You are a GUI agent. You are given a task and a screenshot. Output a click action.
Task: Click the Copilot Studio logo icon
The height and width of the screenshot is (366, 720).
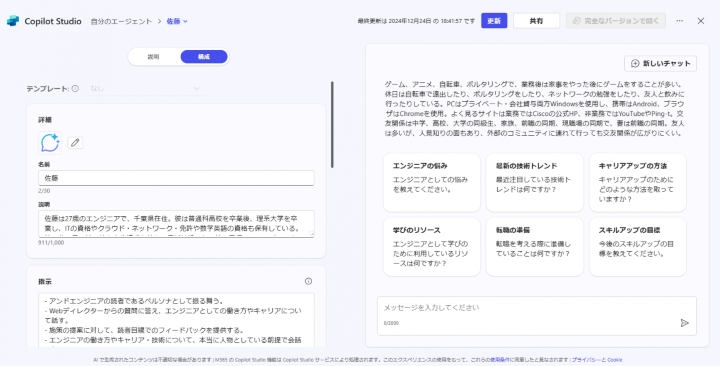(13, 21)
